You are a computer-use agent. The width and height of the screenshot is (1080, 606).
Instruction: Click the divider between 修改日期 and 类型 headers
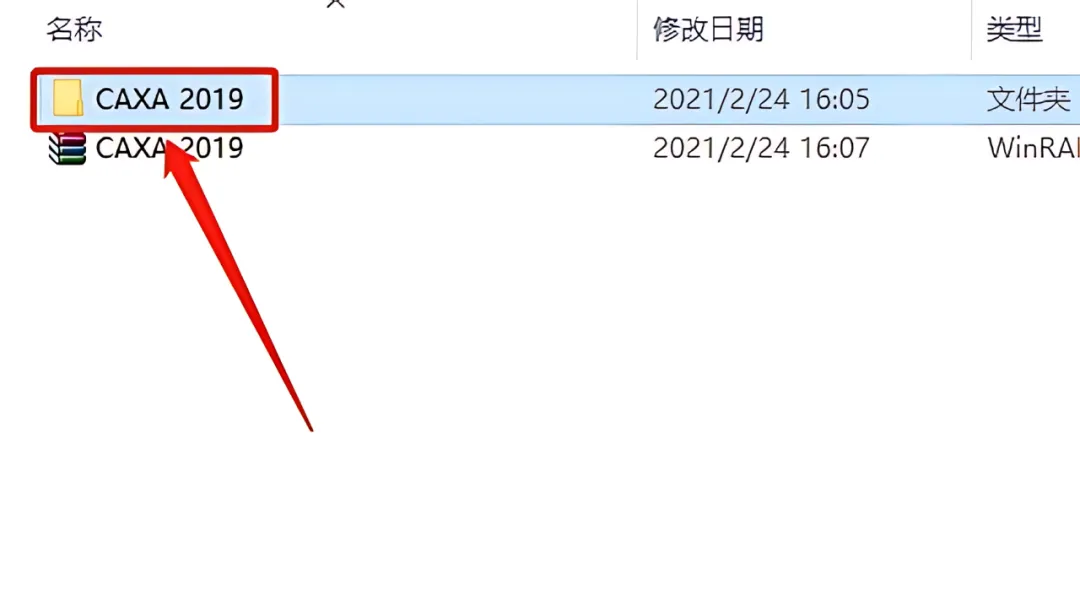[x=971, y=30]
